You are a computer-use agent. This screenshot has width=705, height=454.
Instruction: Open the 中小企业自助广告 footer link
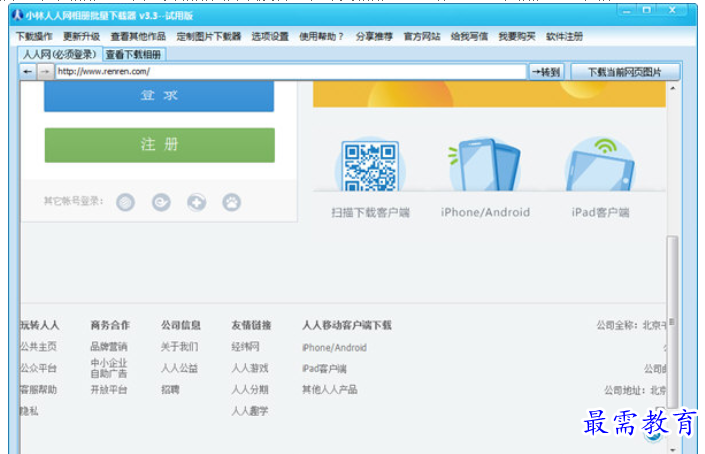pyautogui.click(x=109, y=368)
